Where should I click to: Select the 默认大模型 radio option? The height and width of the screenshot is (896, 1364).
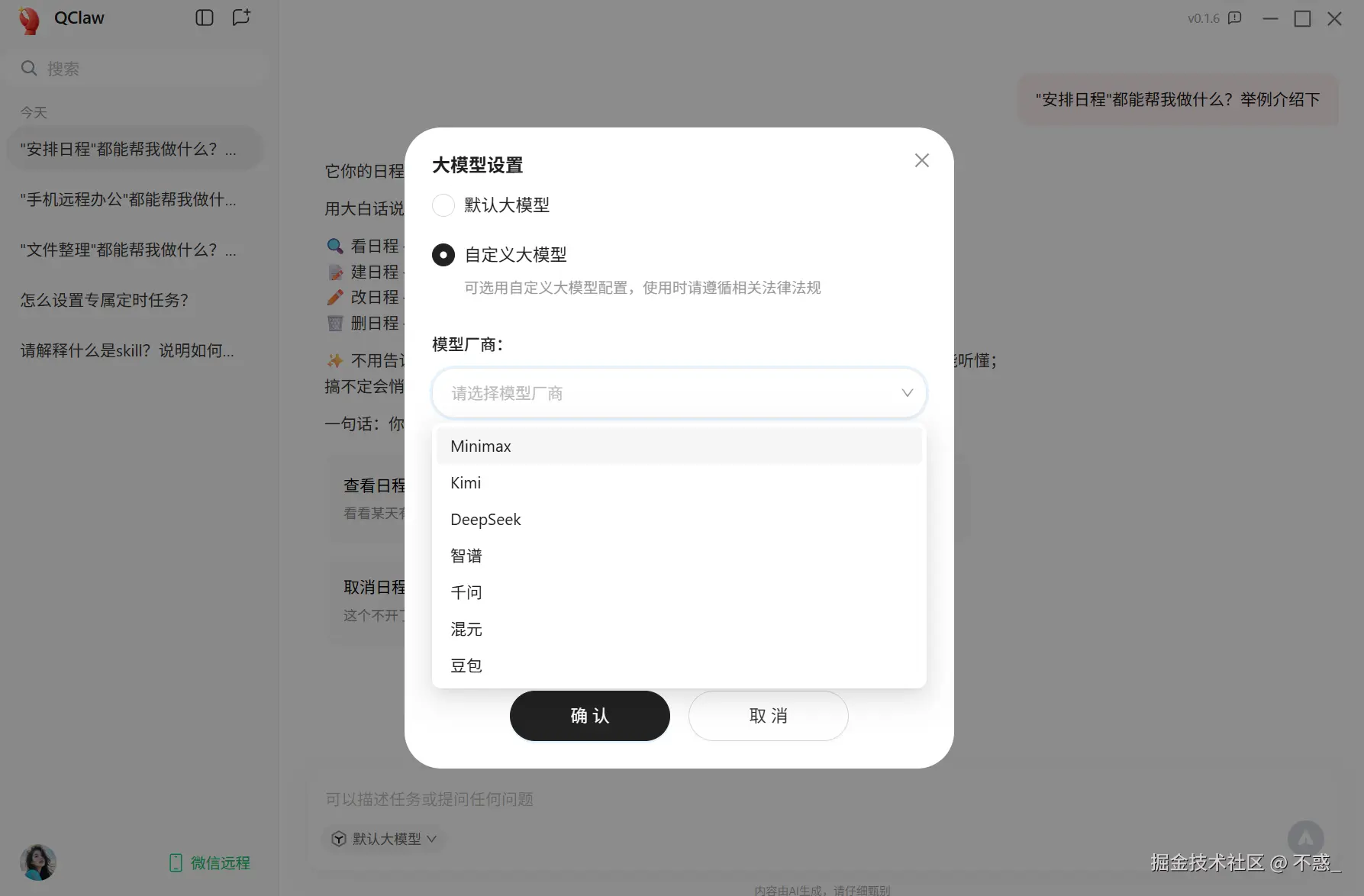pos(443,205)
